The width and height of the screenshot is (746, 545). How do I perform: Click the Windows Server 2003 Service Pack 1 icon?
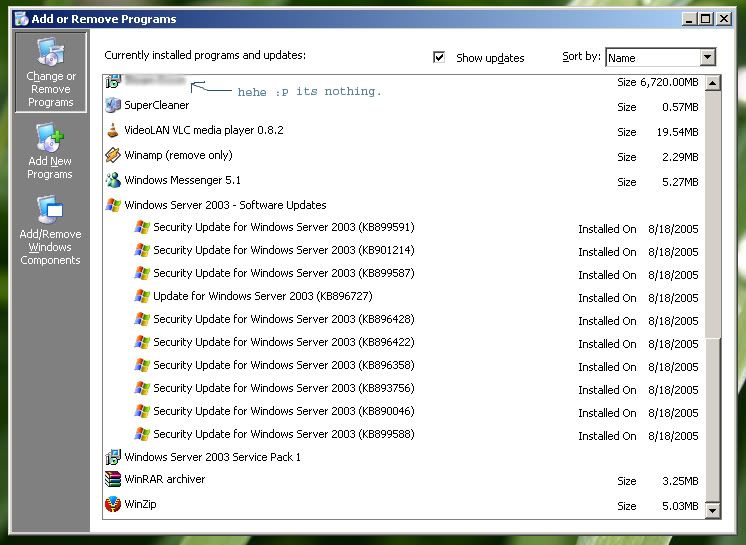[x=113, y=457]
